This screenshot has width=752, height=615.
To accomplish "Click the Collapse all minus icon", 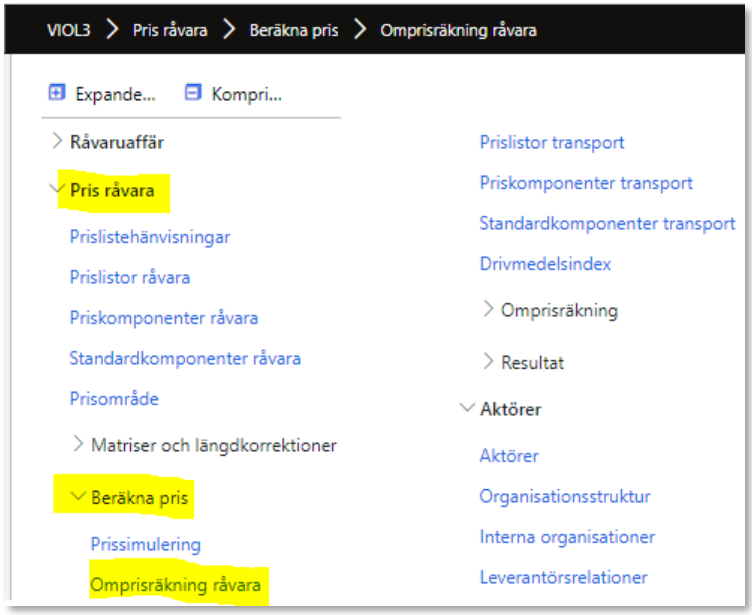I will pyautogui.click(x=193, y=93).
